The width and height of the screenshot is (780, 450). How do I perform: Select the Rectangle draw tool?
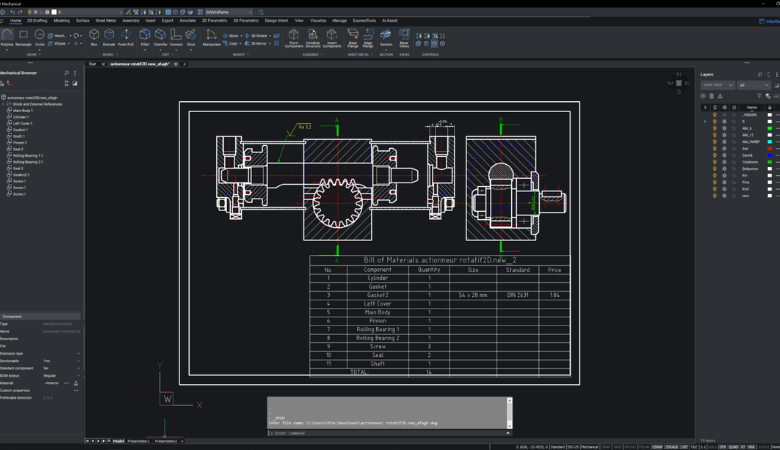pyautogui.click(x=23, y=38)
